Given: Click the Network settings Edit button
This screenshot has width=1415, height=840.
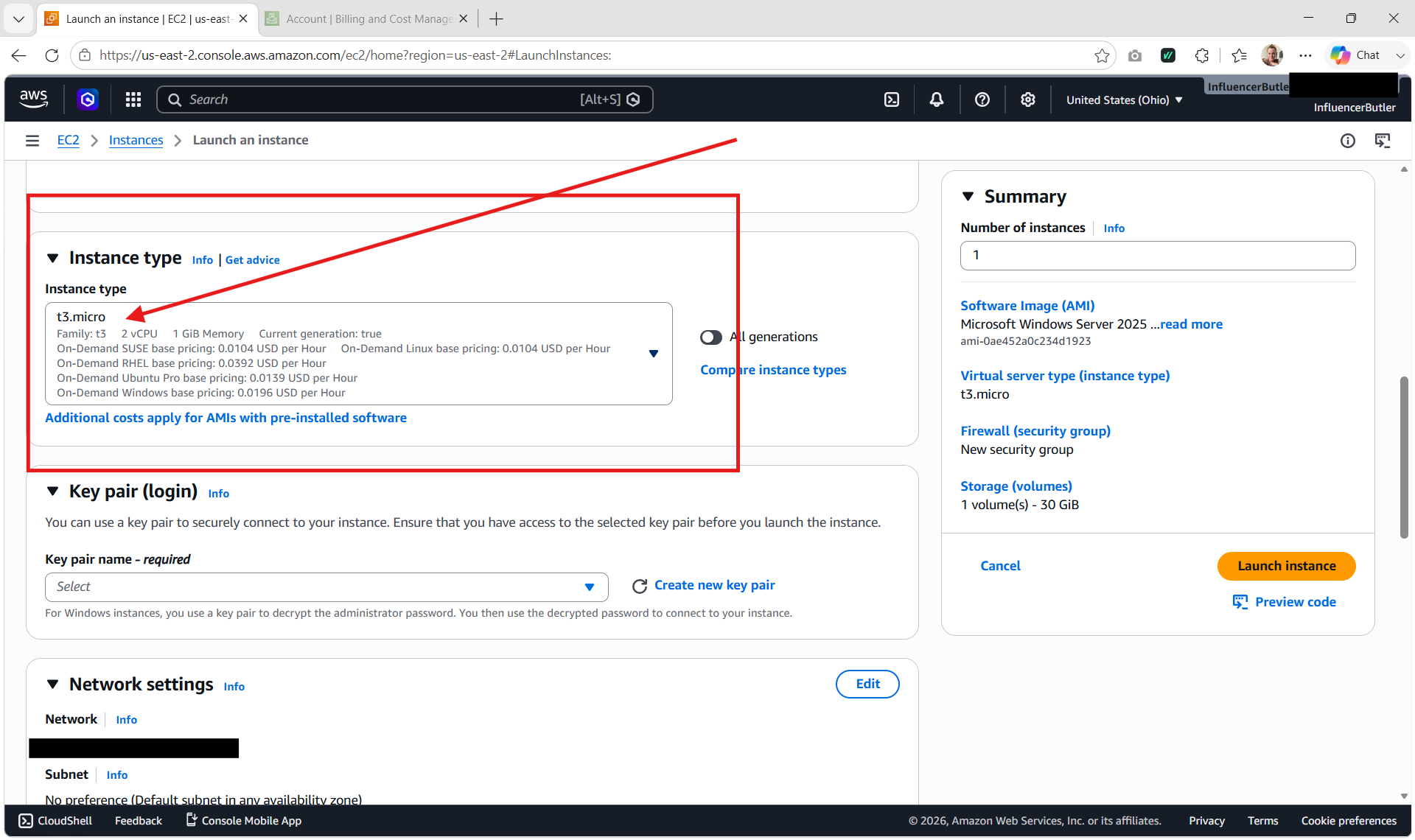Looking at the screenshot, I should 867,684.
